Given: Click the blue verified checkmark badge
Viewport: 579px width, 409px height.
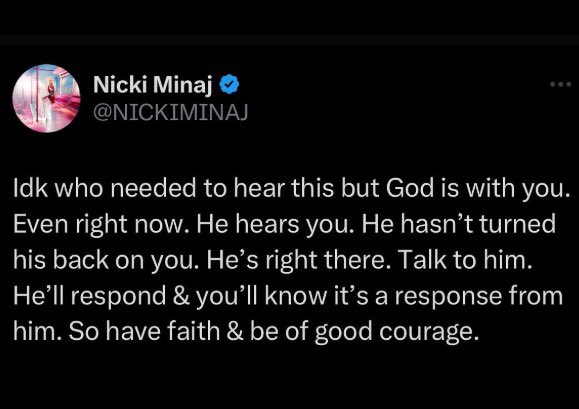Looking at the screenshot, I should (x=229, y=85).
